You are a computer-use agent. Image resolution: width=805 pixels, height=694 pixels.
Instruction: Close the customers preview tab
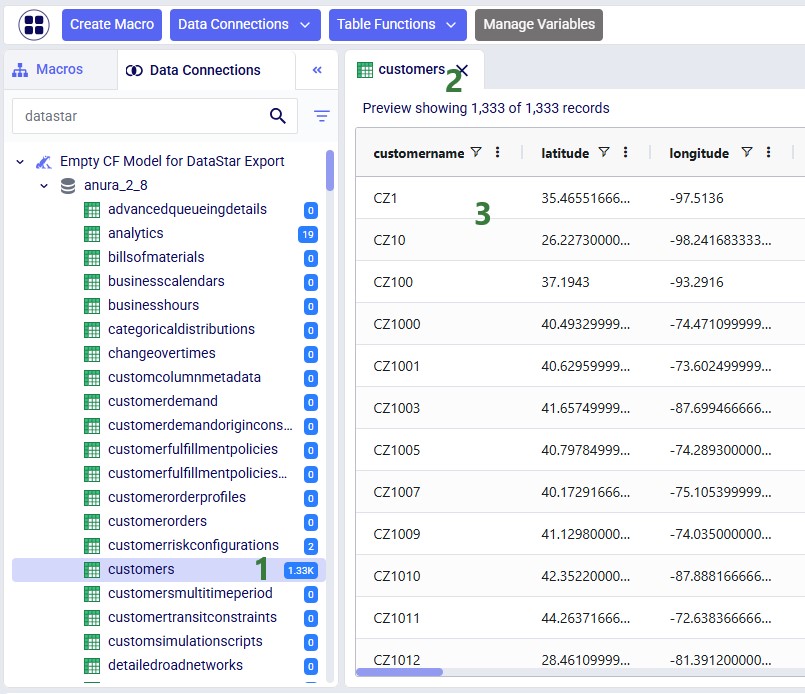[463, 70]
